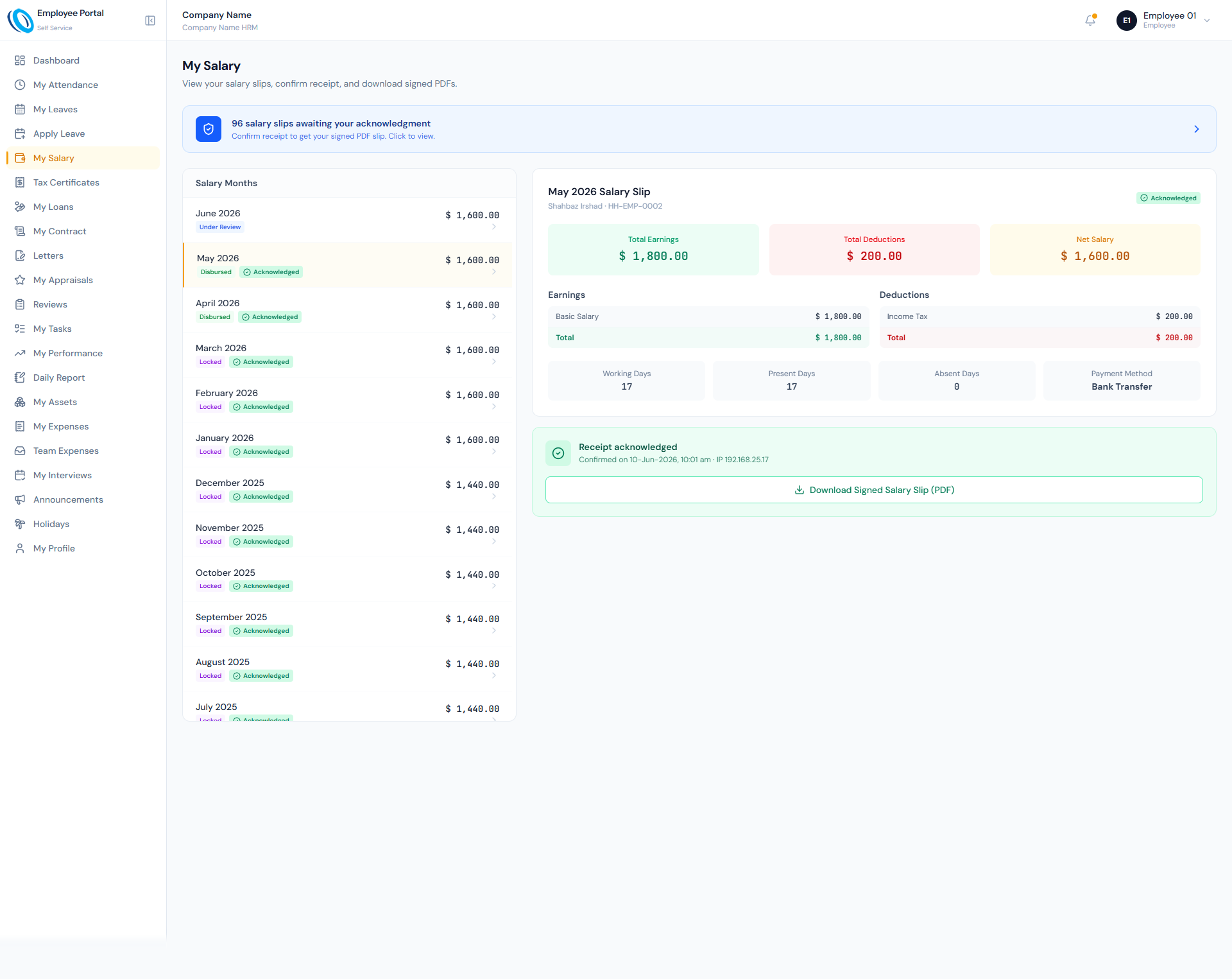This screenshot has width=1232, height=979.
Task: Click the E1 user avatar
Action: pyautogui.click(x=1127, y=21)
